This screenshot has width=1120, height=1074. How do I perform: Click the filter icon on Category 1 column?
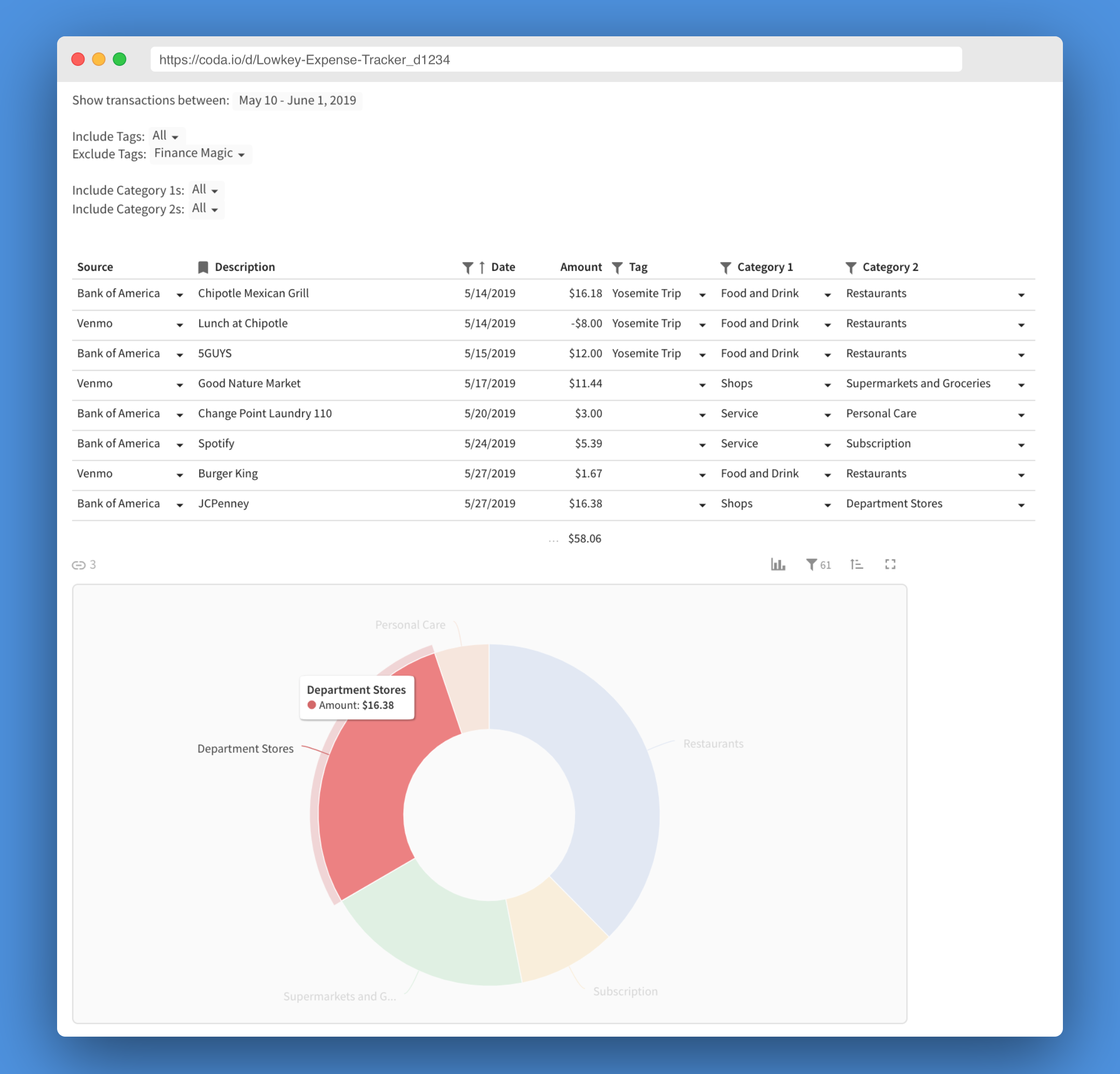(726, 267)
